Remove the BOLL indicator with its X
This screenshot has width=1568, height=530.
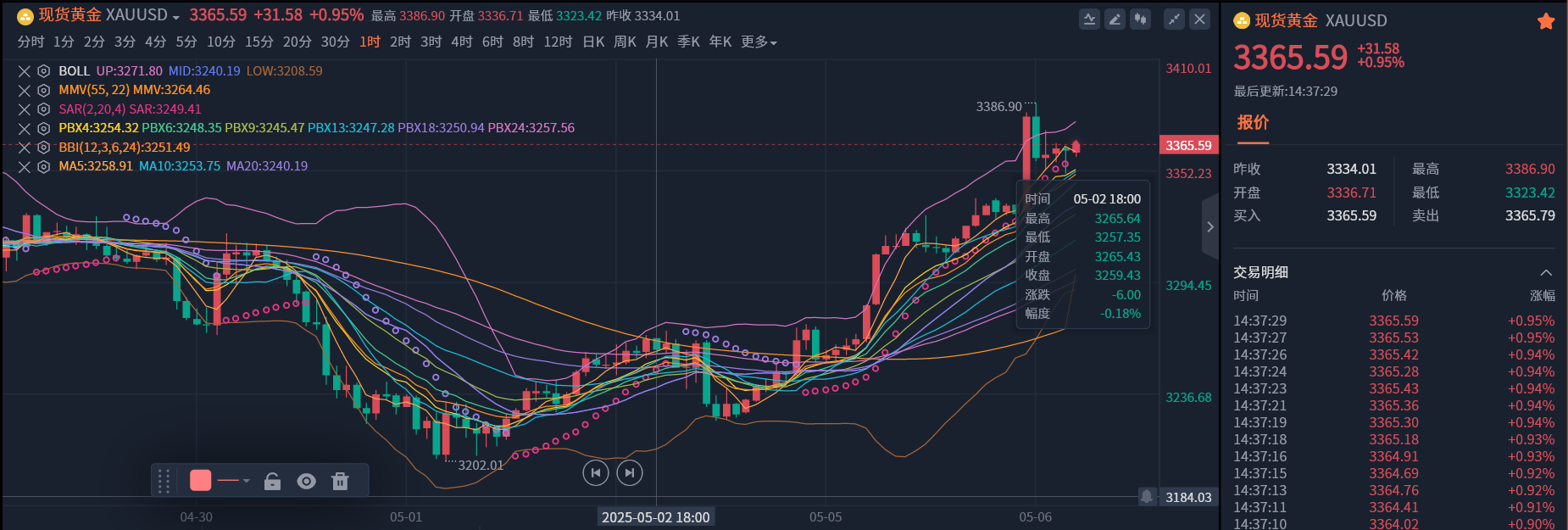(x=25, y=71)
